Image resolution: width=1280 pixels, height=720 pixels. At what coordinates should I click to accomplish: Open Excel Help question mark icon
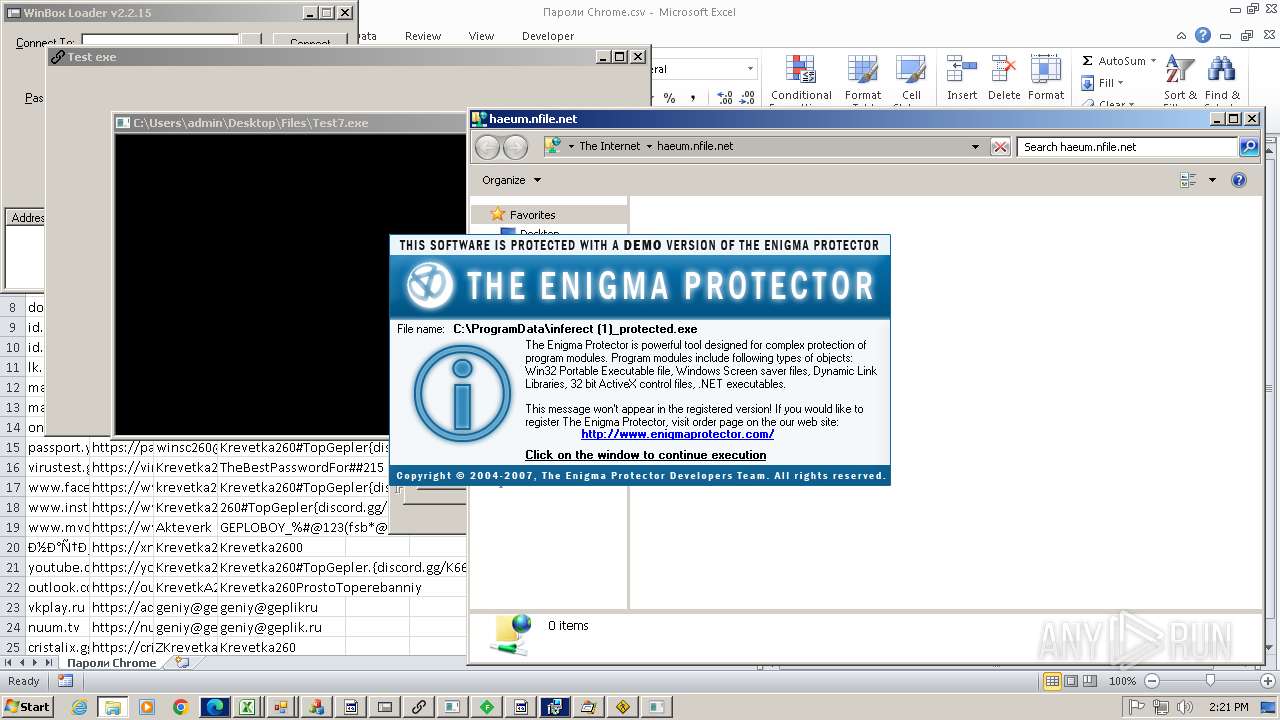tap(1203, 35)
